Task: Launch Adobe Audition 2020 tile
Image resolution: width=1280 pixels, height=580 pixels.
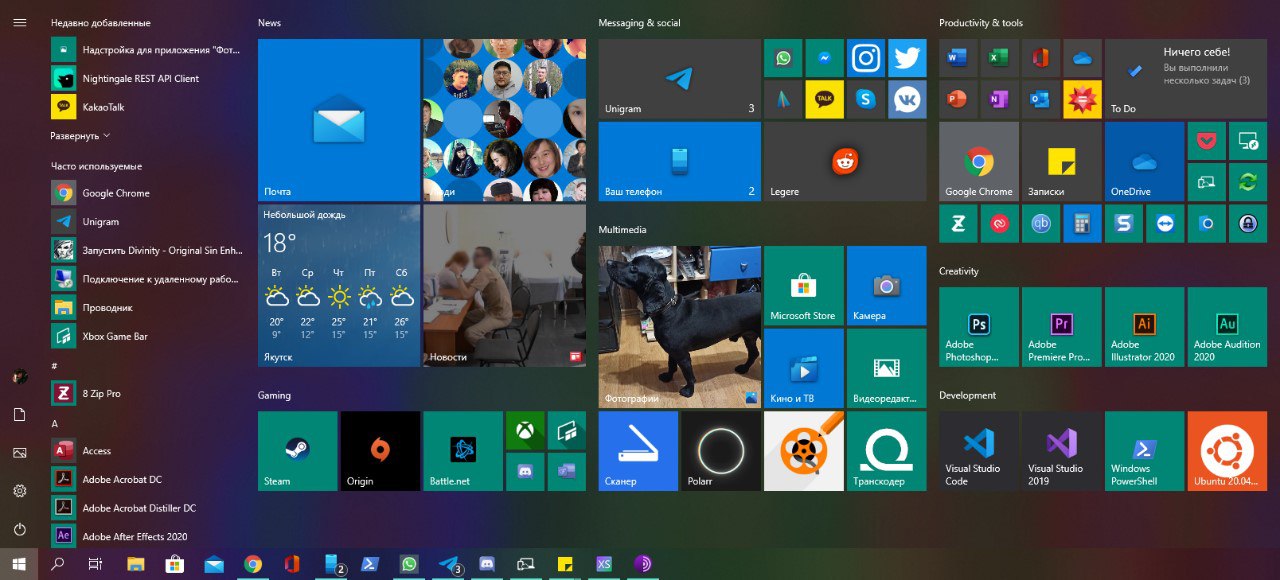Action: (1227, 327)
